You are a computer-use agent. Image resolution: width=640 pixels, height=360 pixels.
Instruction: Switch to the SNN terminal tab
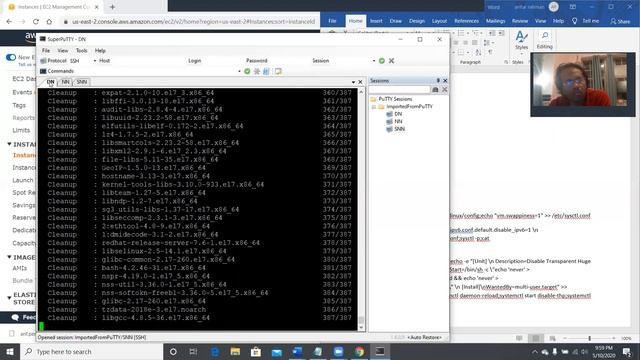click(82, 82)
